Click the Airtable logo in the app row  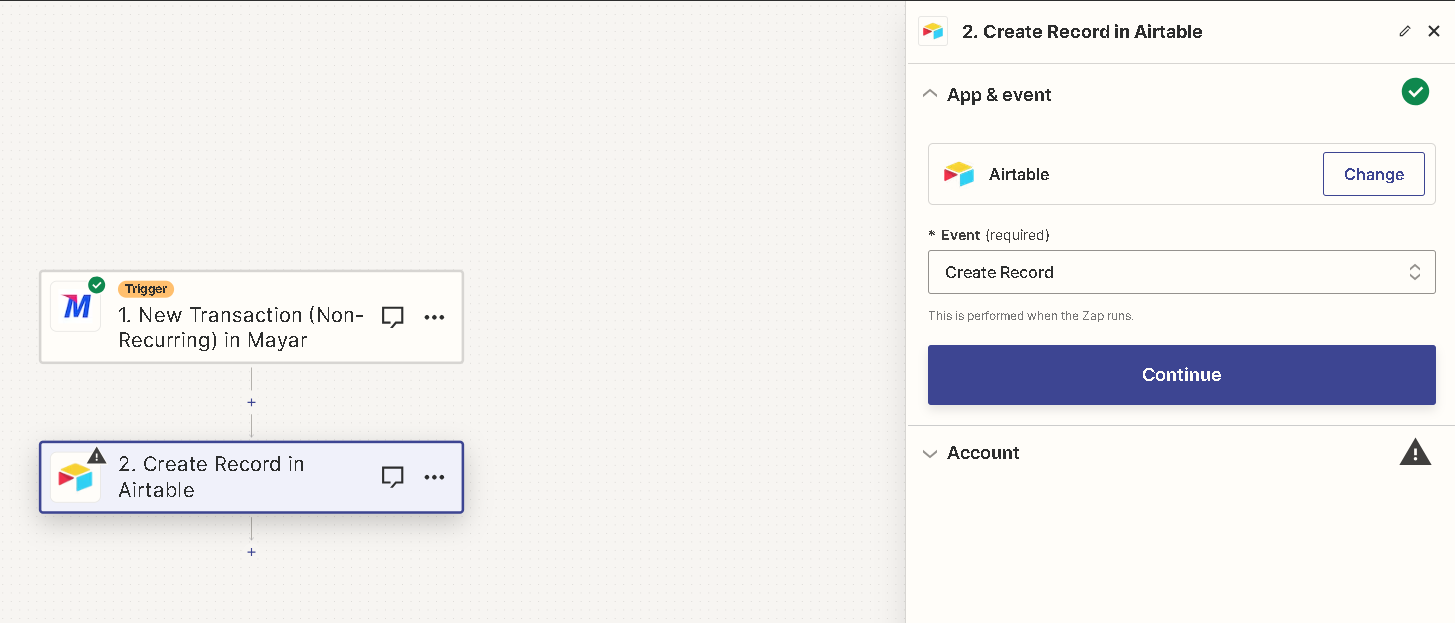tap(959, 174)
